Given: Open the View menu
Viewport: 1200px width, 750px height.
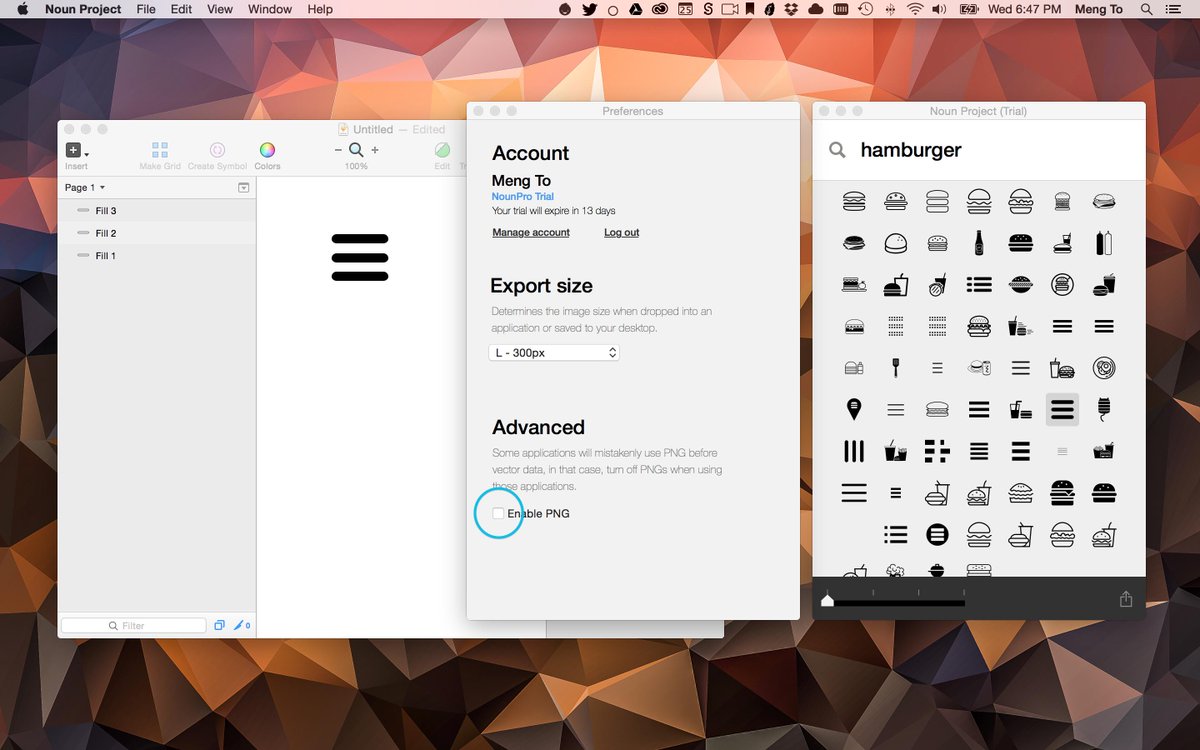Looking at the screenshot, I should point(220,9).
